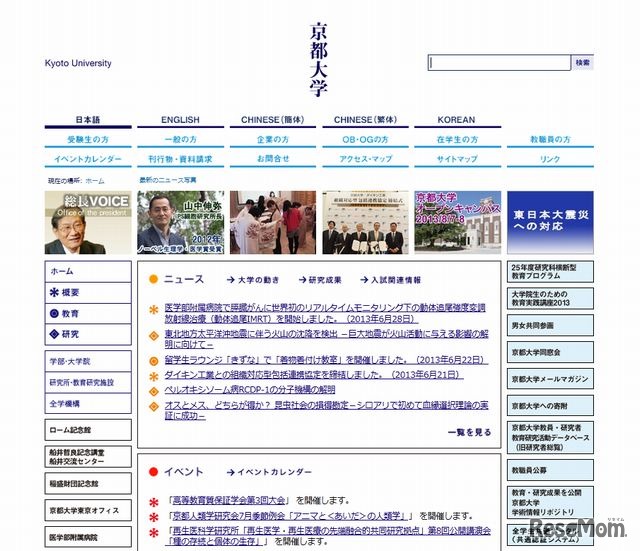The image size is (640, 551).
Task: Open 教職員公募 right sidebar button
Action: point(550,470)
